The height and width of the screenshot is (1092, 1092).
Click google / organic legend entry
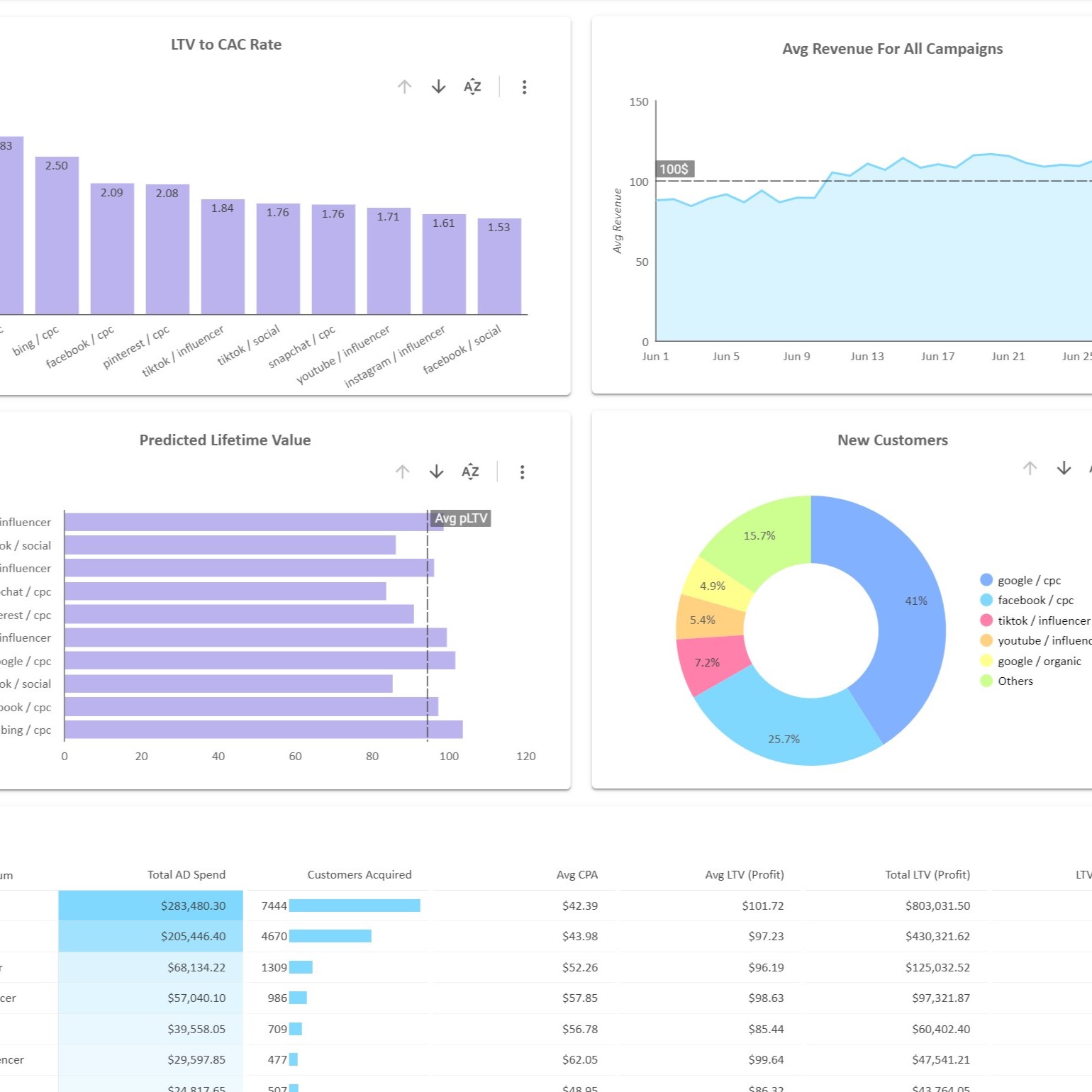coord(1030,661)
